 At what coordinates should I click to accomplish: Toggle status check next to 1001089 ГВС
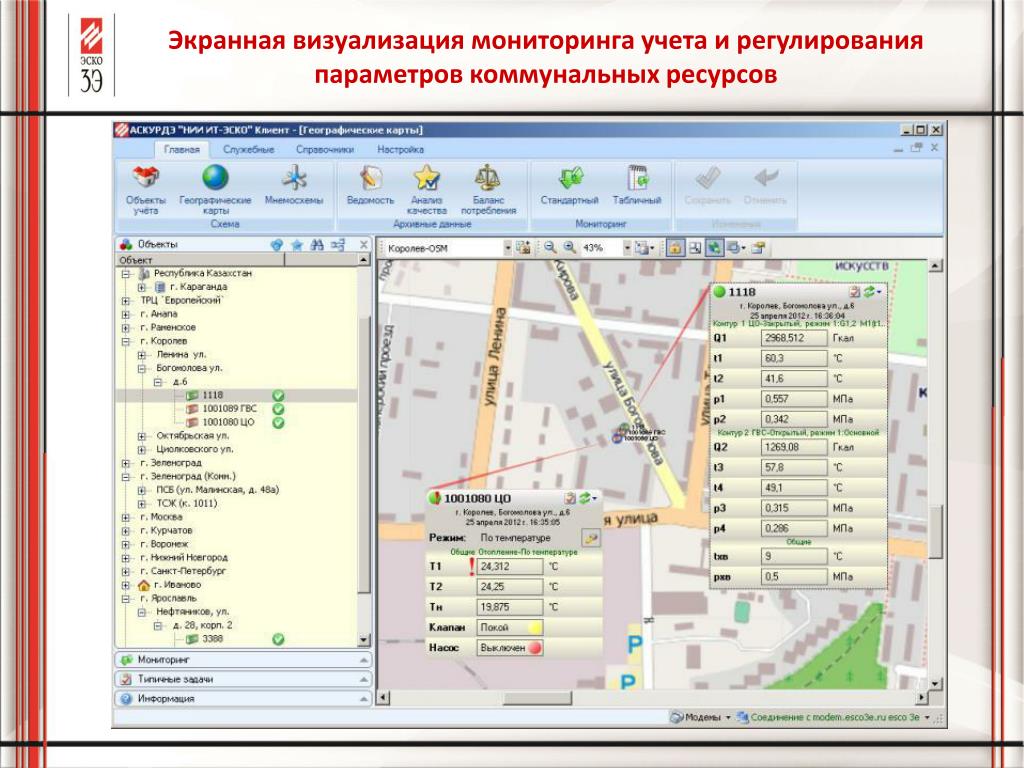tap(278, 409)
